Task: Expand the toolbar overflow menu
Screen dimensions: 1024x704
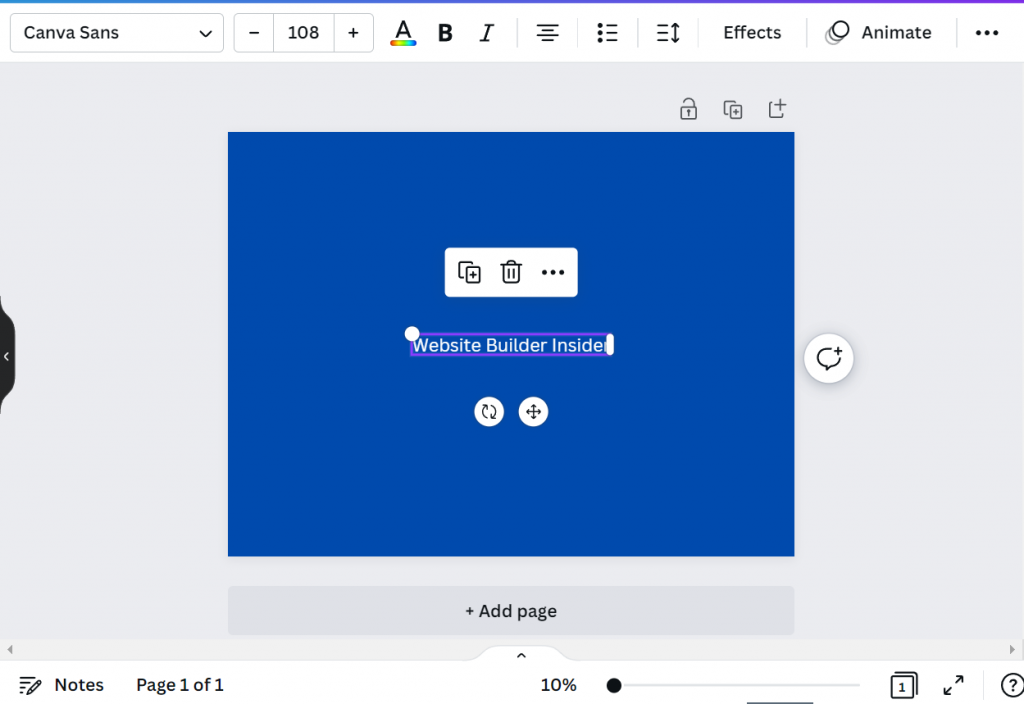Action: coord(987,32)
